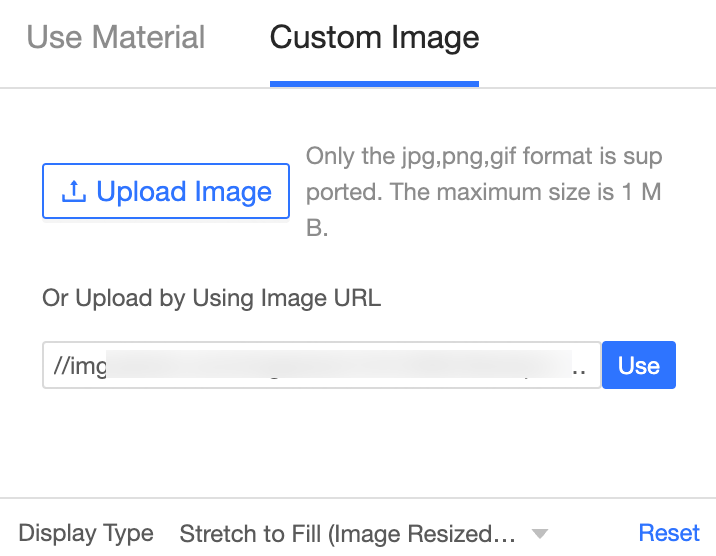Switch to the Use Material tab
Viewport: 716px width, 556px height.
coord(116,38)
